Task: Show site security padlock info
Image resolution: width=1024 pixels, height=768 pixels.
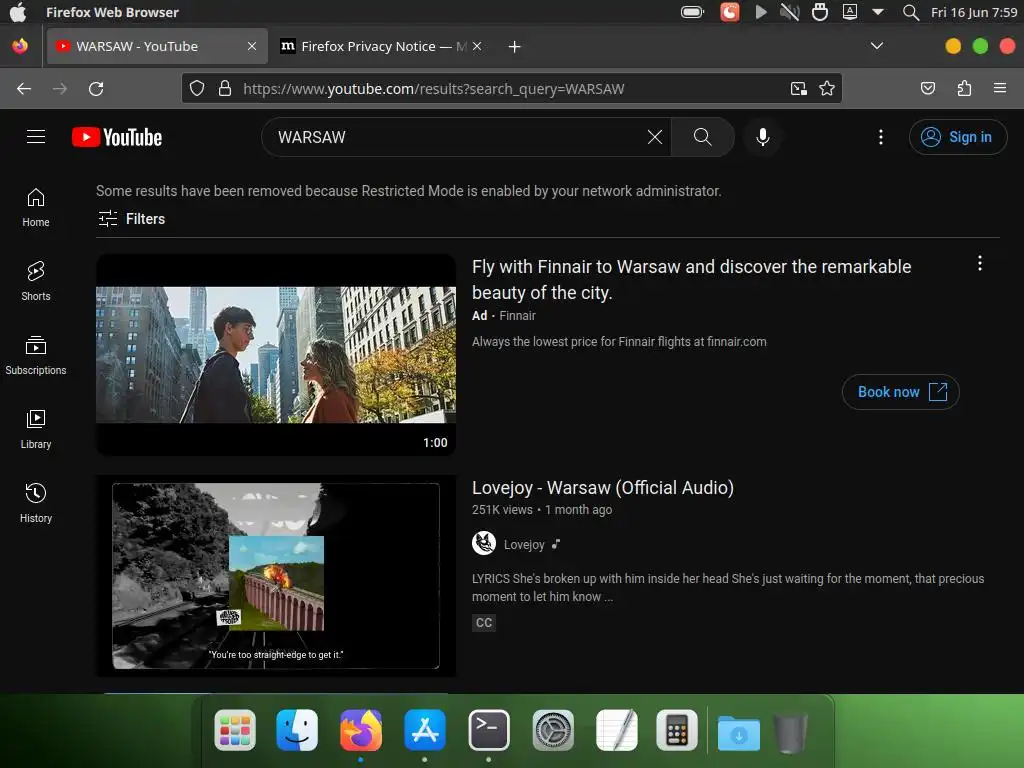Action: coord(225,88)
